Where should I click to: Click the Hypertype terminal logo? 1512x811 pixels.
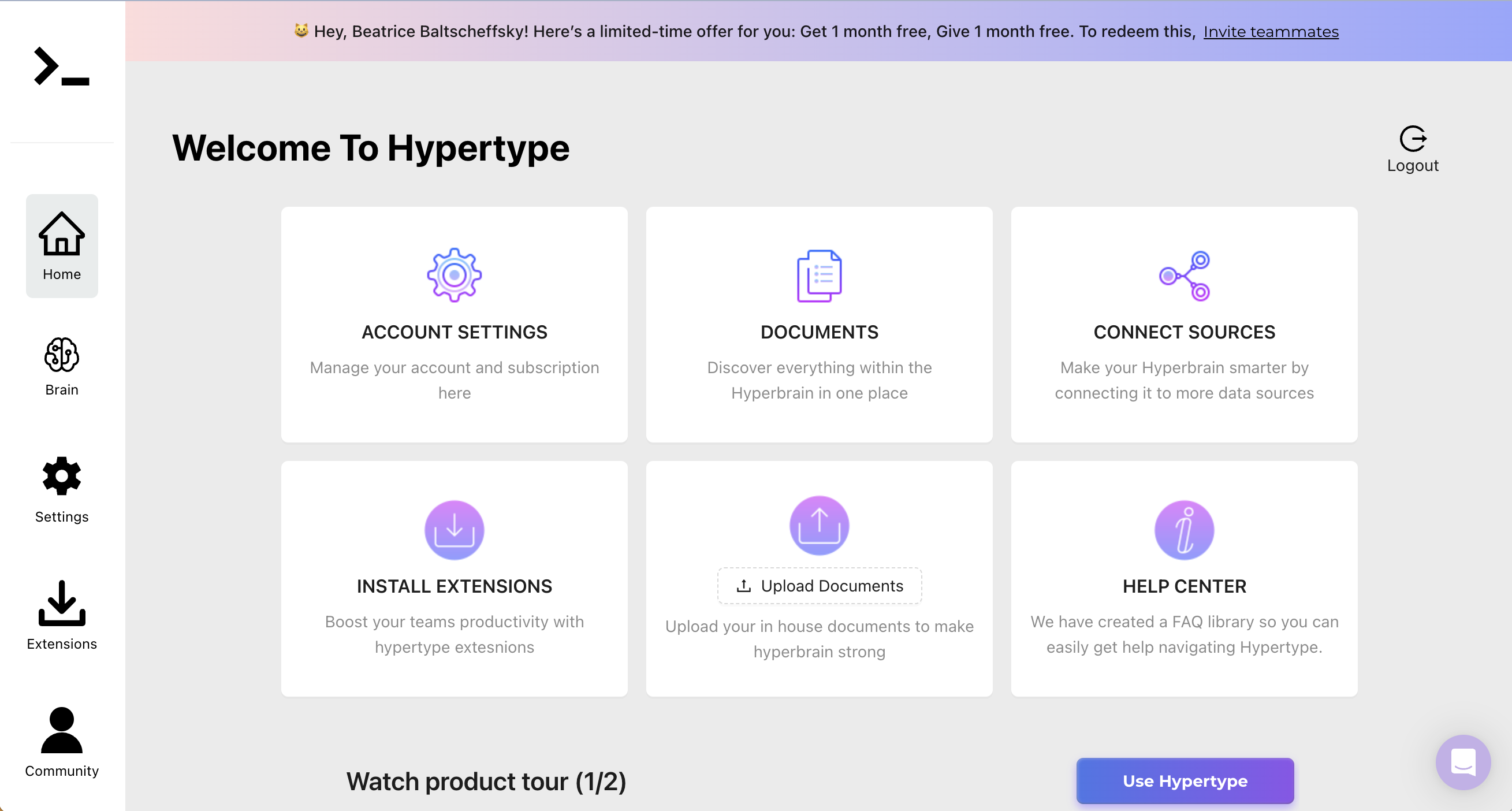[x=62, y=66]
